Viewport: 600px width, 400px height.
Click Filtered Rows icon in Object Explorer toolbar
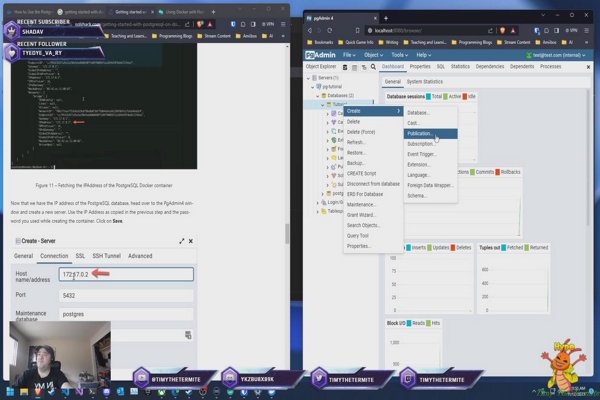(x=364, y=67)
